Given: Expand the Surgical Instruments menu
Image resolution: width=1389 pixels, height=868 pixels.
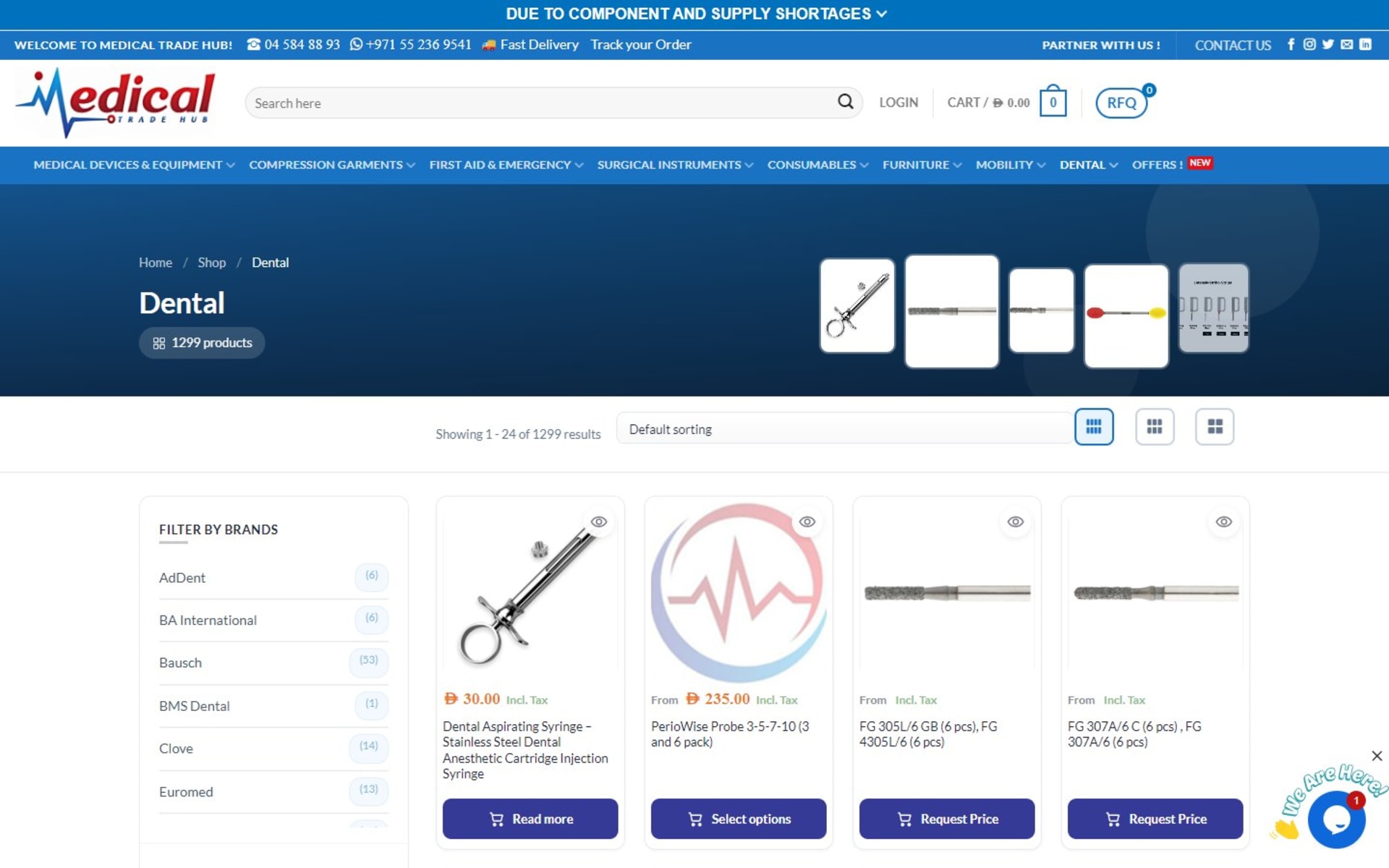Looking at the screenshot, I should pos(675,165).
